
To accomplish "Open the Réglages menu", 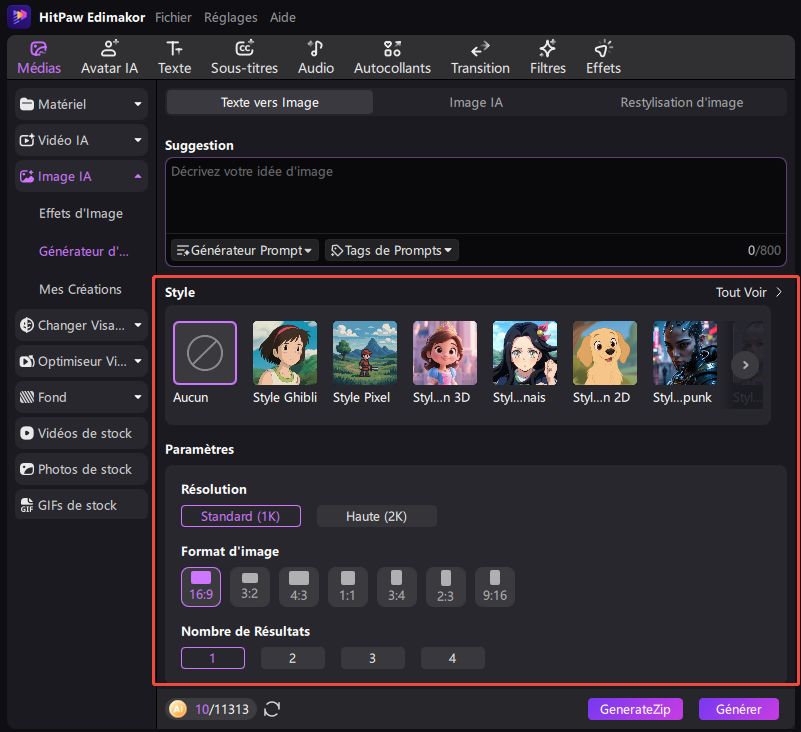I will (230, 17).
